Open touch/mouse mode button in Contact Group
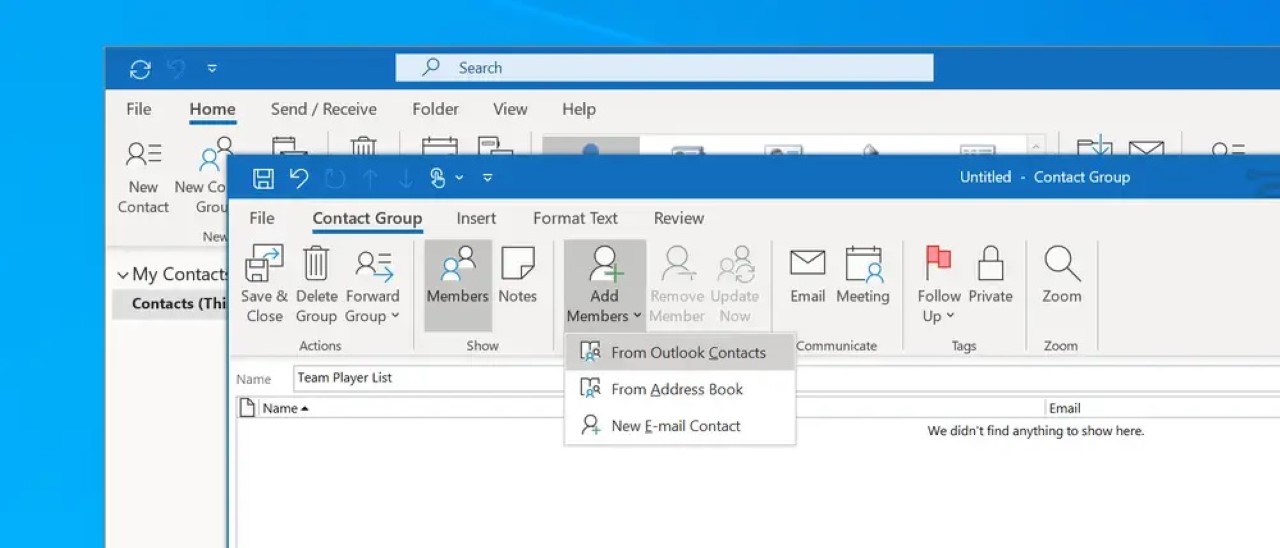 437,178
